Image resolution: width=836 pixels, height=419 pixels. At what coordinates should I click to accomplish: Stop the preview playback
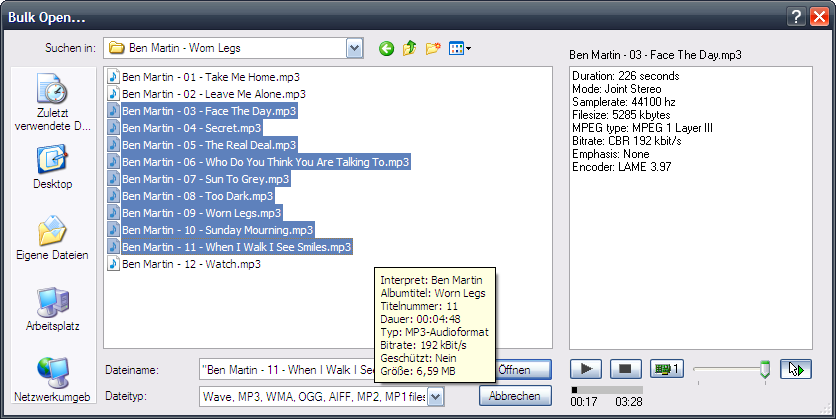[x=625, y=369]
